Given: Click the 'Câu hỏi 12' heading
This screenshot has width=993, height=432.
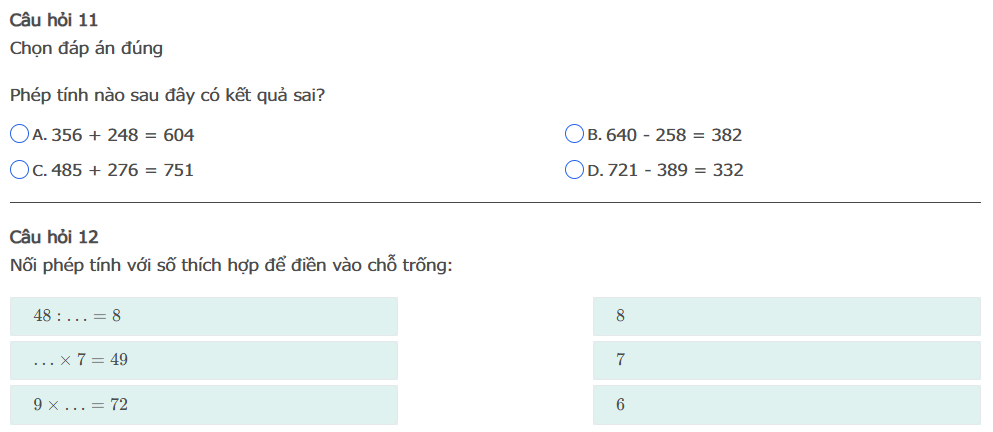Looking at the screenshot, I should point(54,237).
